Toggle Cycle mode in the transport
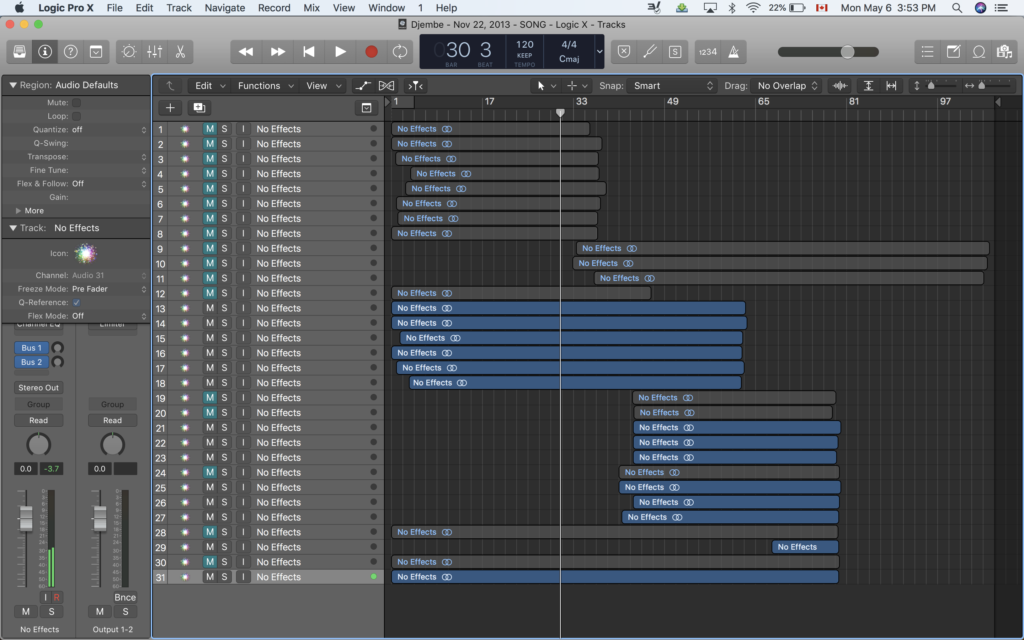 400,51
